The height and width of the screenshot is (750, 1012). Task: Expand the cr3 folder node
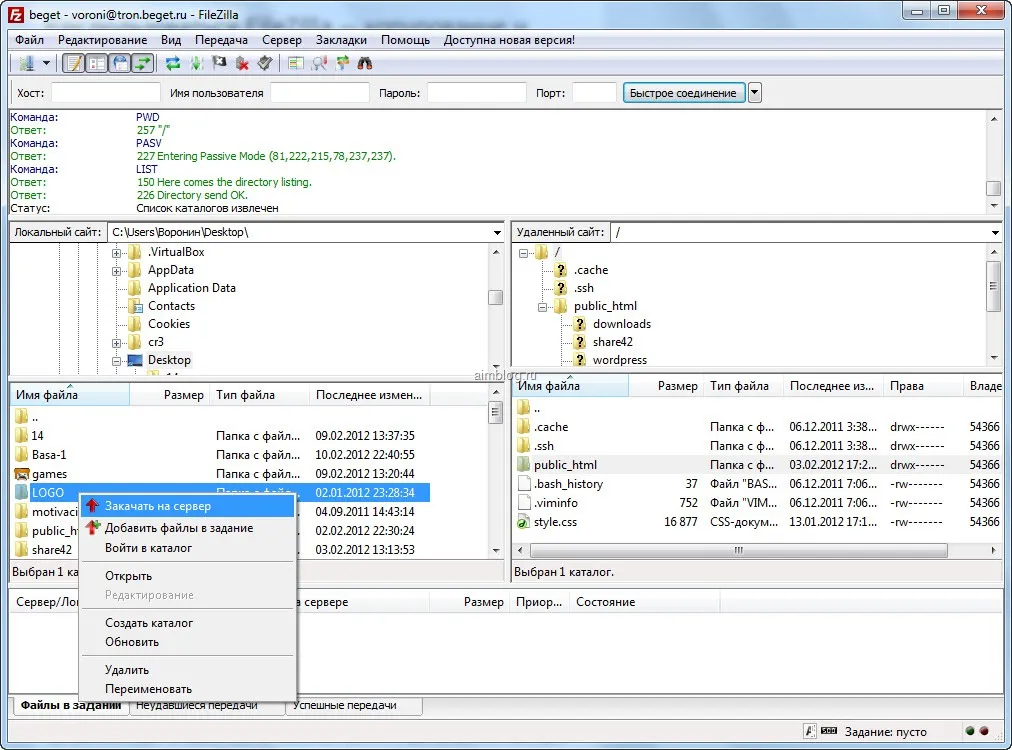point(116,343)
